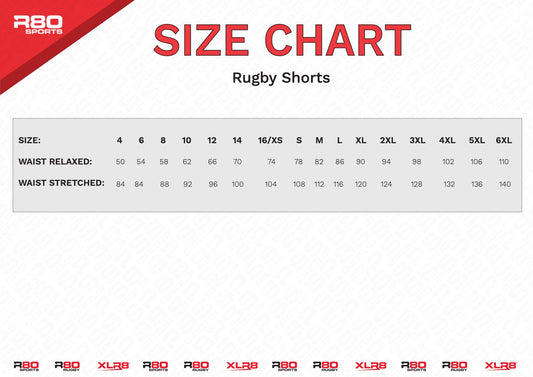533x377 pixels.
Task: Click the first XLR8 logo in the footer
Action: click(113, 366)
